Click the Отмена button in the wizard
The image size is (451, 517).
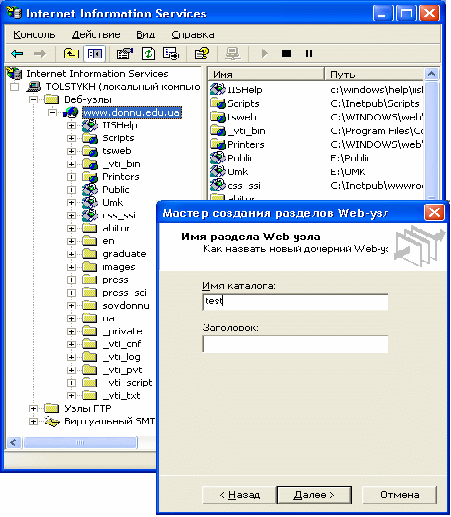[399, 495]
